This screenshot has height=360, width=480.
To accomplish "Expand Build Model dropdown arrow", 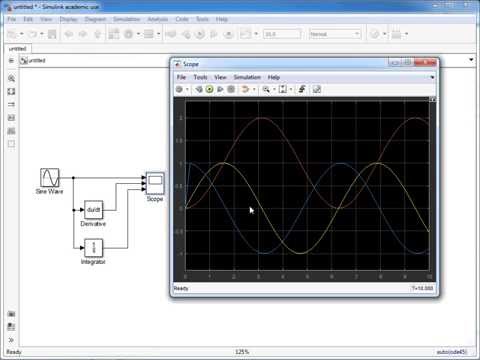I will [406, 34].
